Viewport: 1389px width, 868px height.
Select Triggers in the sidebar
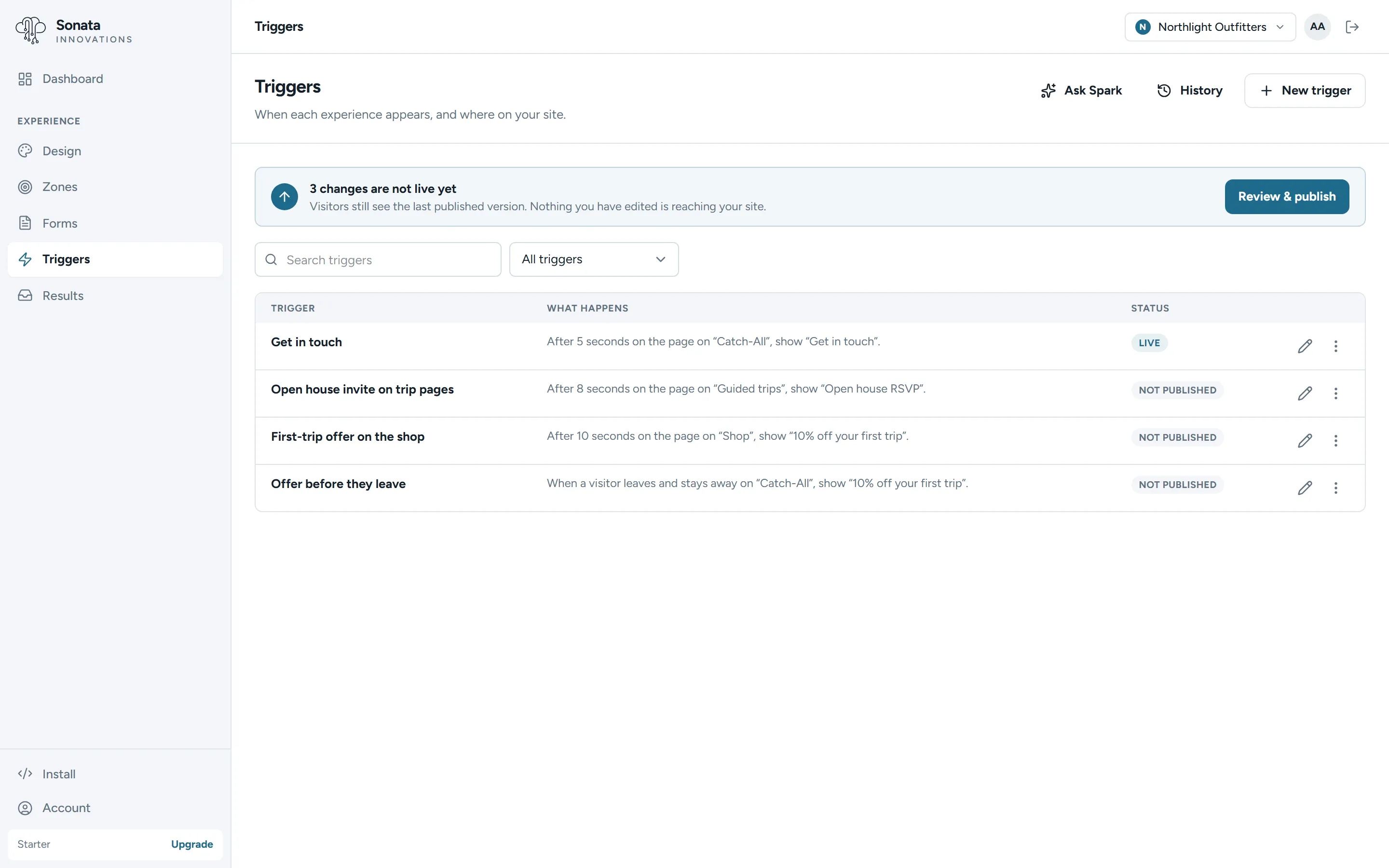(115, 259)
